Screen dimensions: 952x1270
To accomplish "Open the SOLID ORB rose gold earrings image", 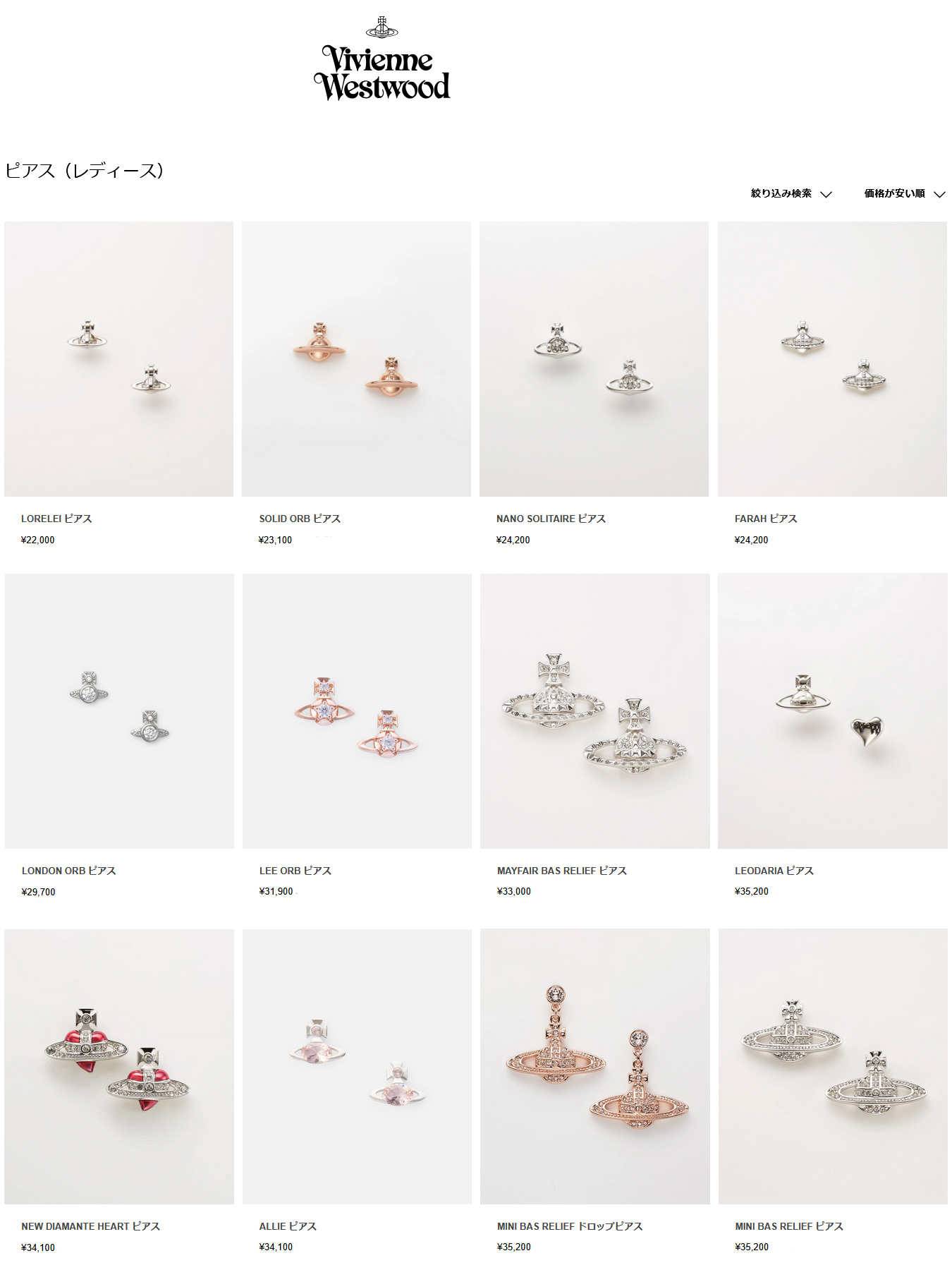I will point(356,359).
